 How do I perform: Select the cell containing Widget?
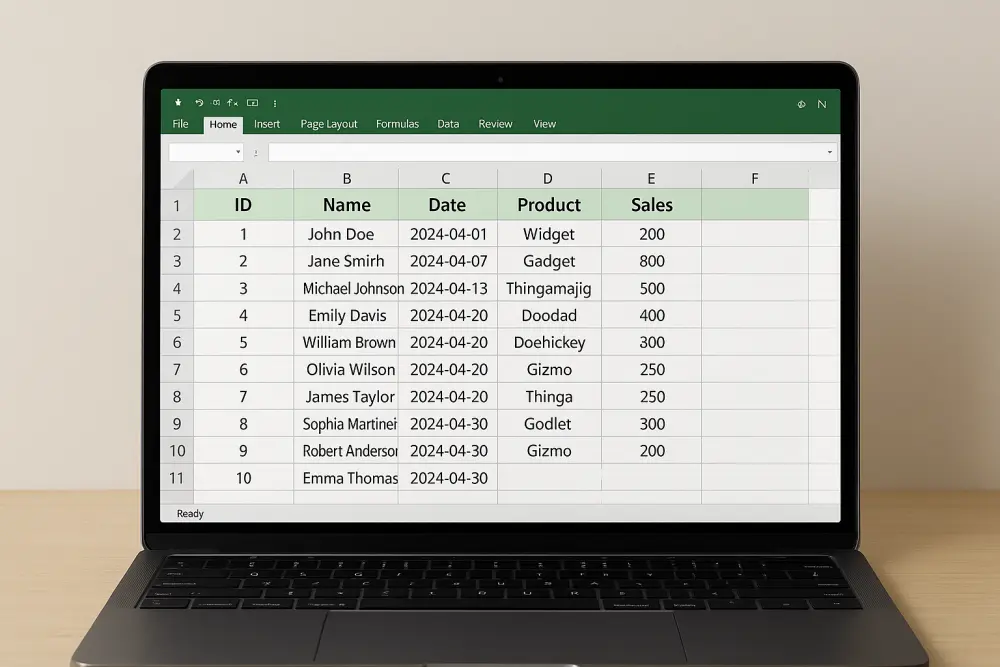point(548,234)
